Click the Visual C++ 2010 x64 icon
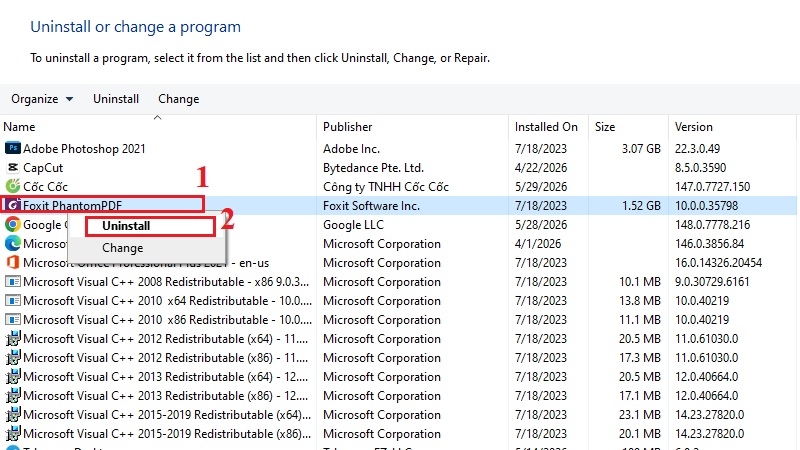The height and width of the screenshot is (450, 800). click(13, 301)
